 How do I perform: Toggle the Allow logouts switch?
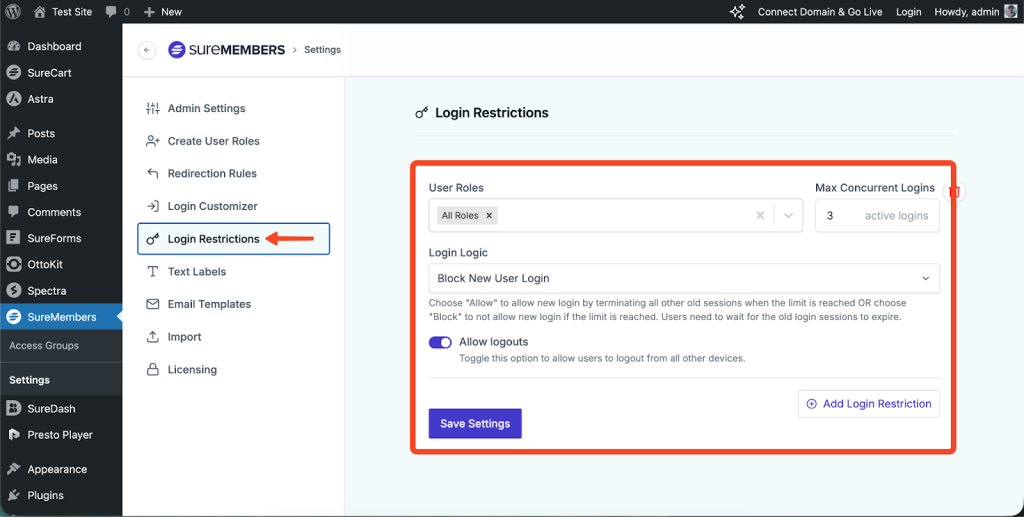pyautogui.click(x=440, y=342)
